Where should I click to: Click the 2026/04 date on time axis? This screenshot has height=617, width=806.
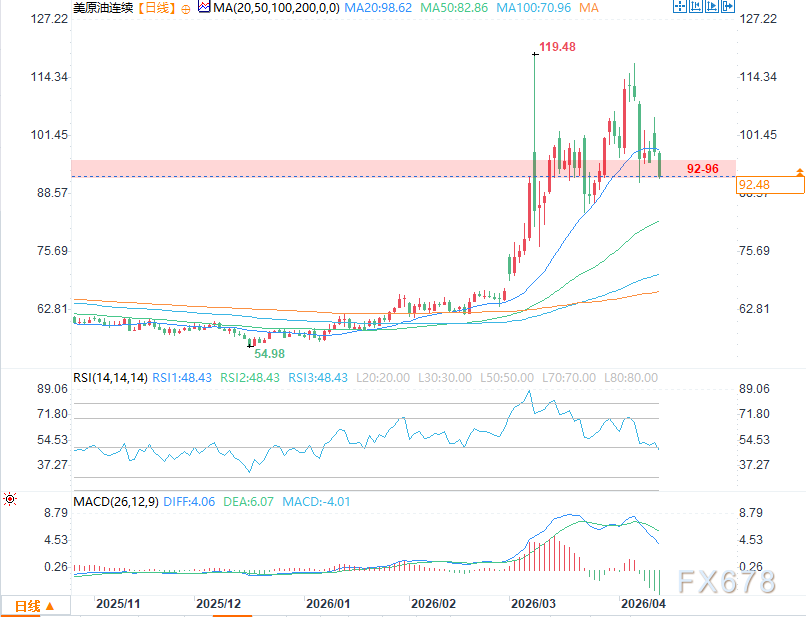[x=643, y=604]
